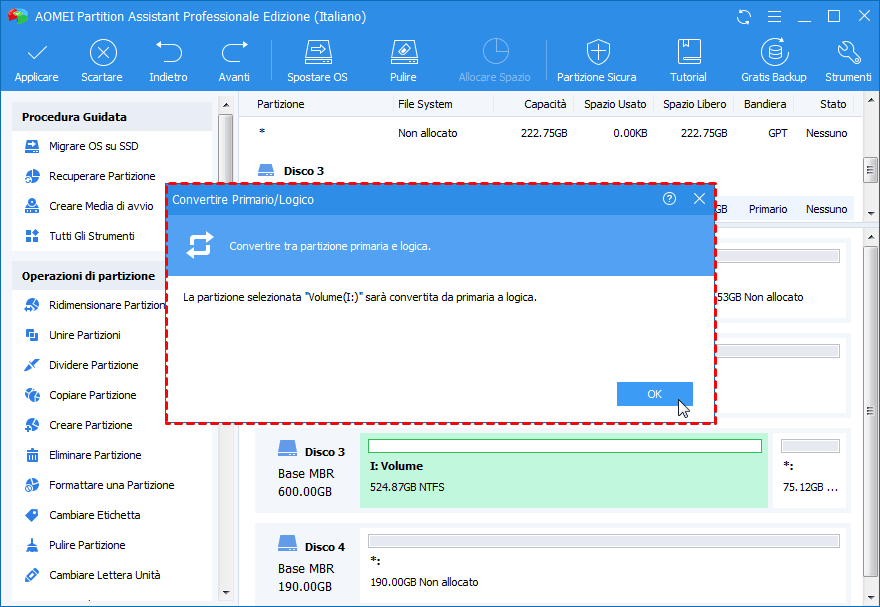
Task: Sort by the Spazio Usato column header
Action: pyautogui.click(x=615, y=104)
